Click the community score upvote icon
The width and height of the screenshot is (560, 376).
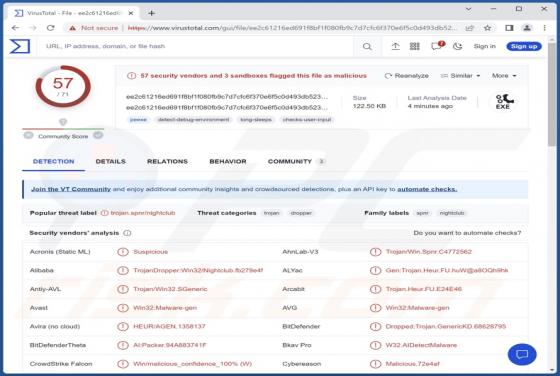coord(98,135)
